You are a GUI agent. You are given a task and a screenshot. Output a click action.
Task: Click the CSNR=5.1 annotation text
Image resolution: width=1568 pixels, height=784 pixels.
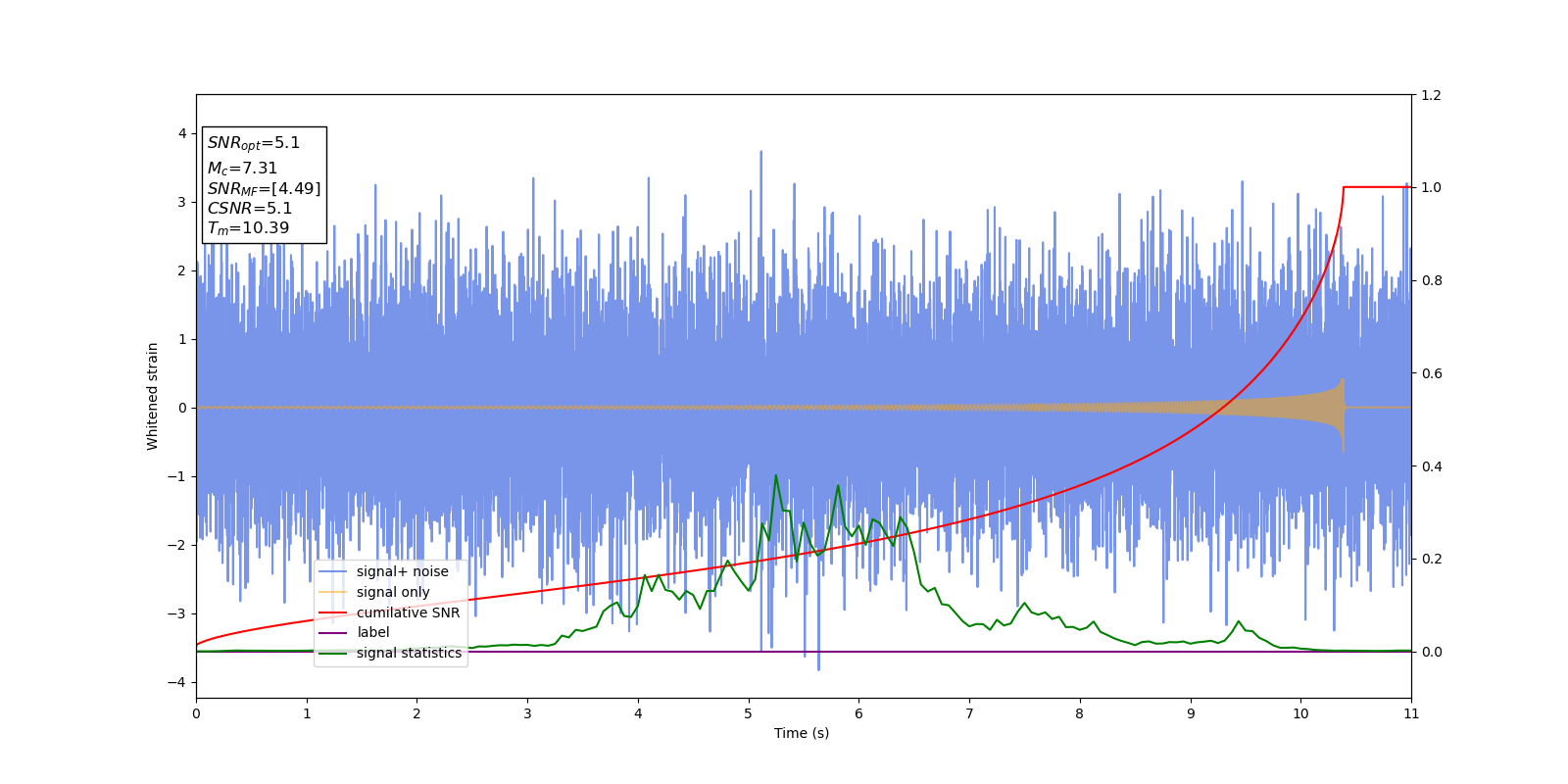click(249, 208)
